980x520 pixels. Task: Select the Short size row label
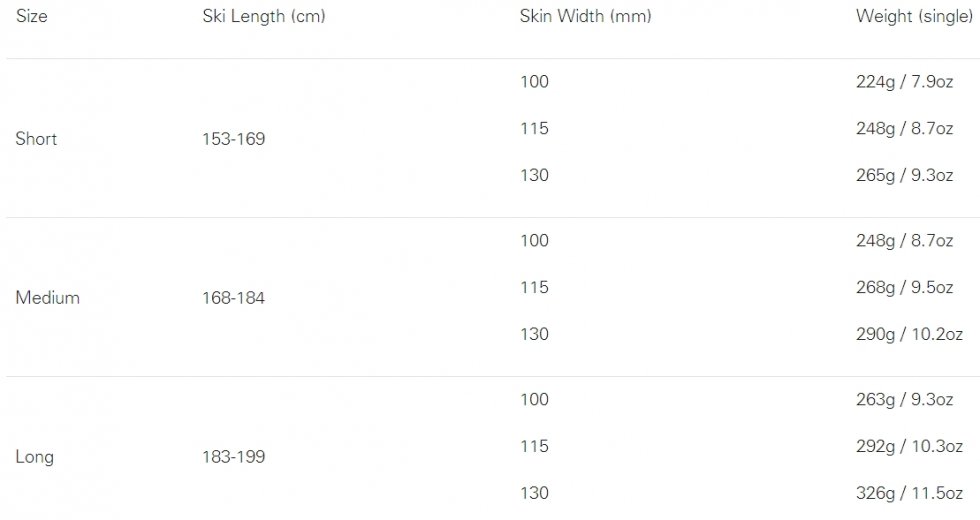pos(36,139)
